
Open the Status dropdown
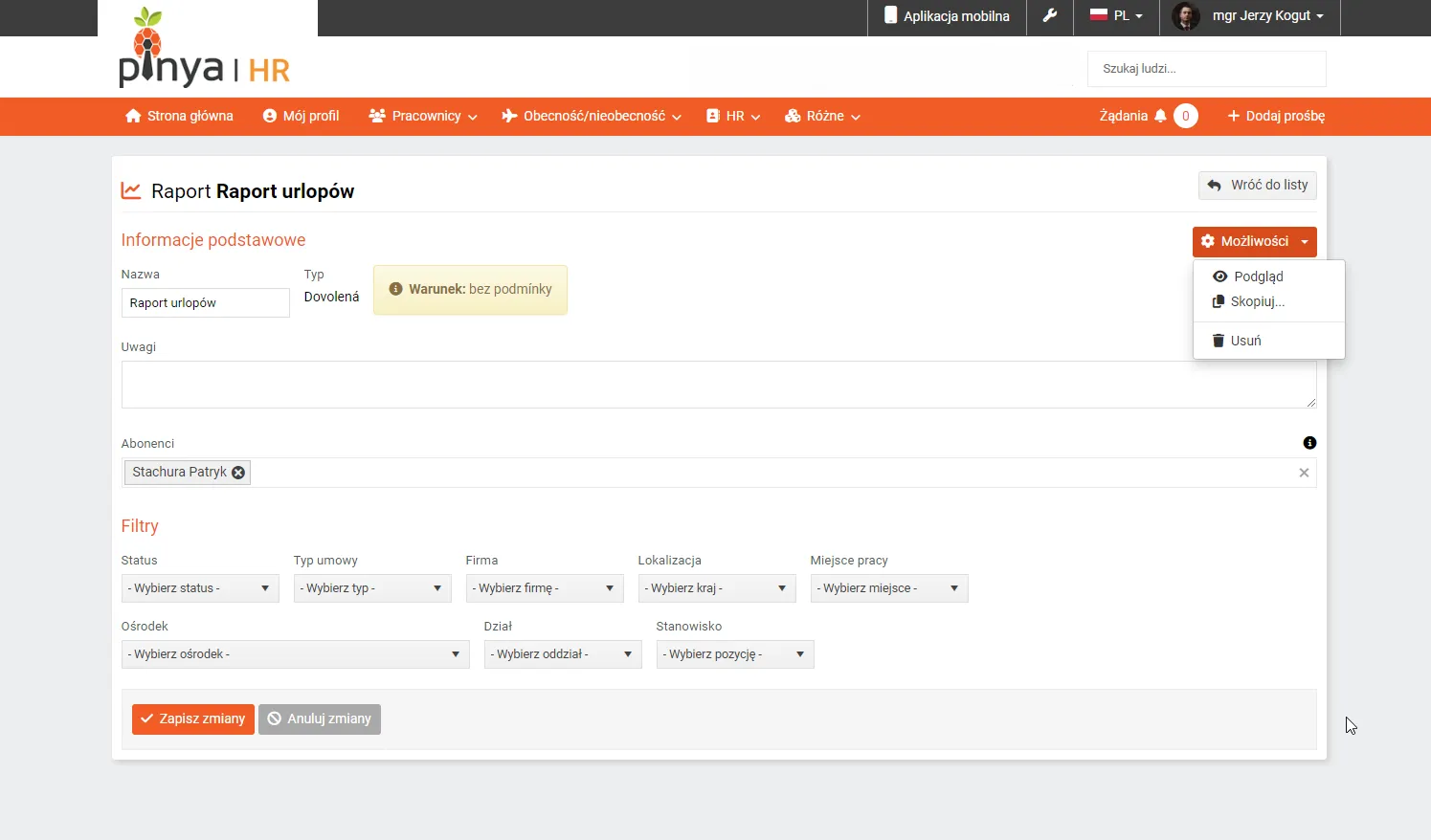pos(200,588)
